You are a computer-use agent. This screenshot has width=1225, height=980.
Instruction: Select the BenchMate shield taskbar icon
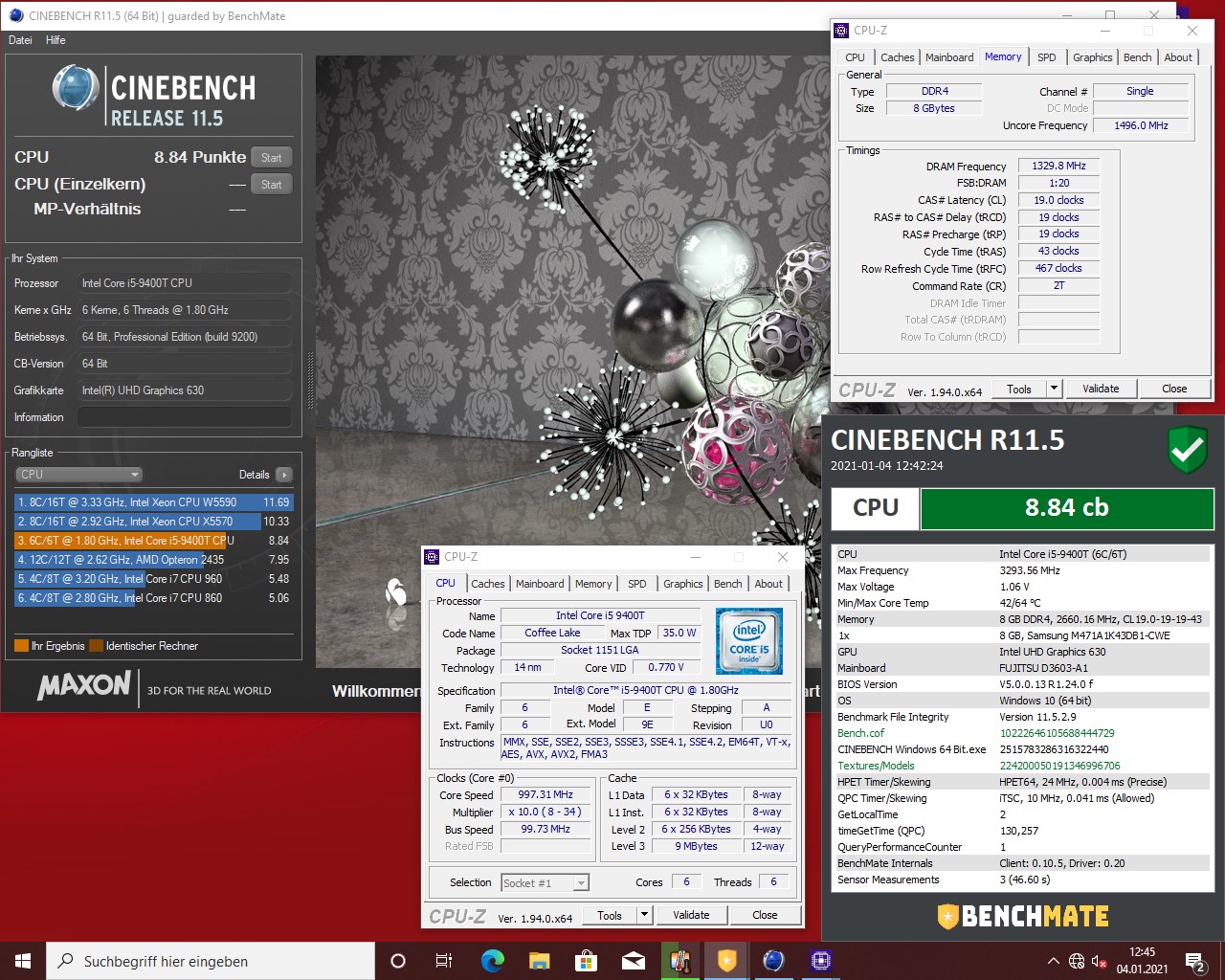(726, 961)
